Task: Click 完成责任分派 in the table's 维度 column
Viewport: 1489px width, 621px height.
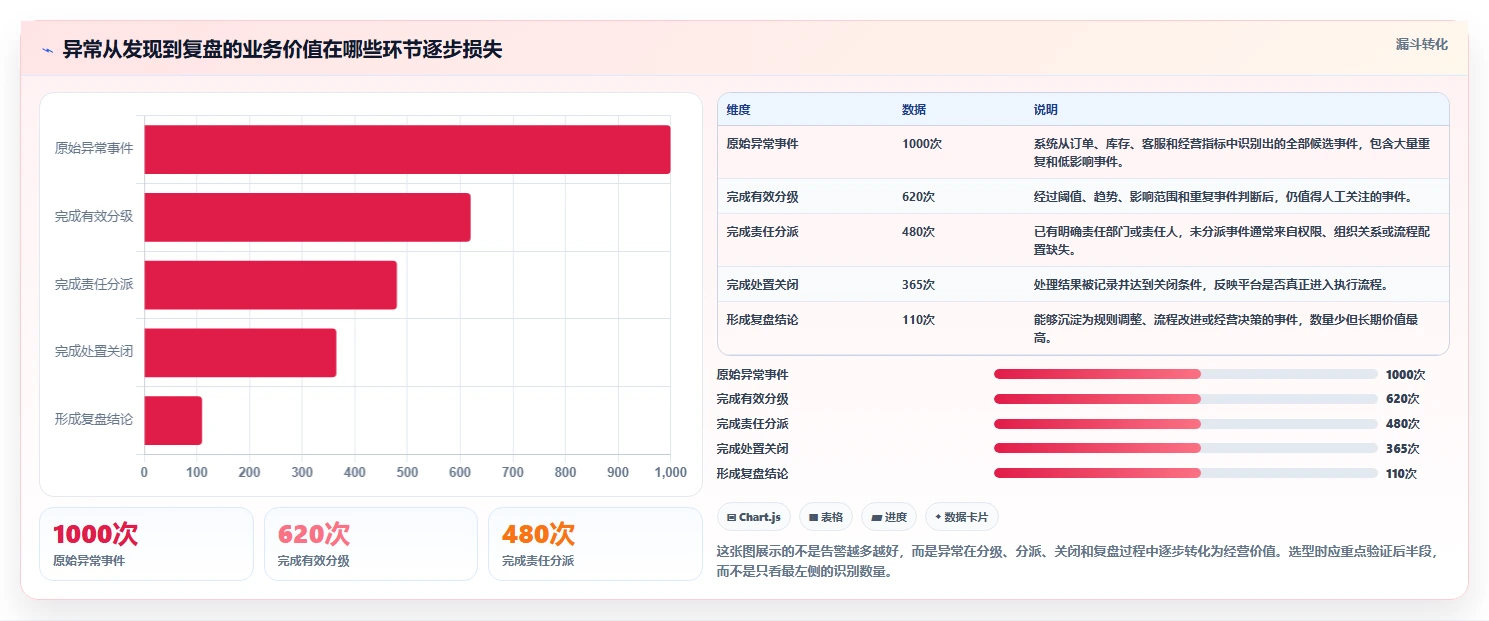Action: tap(762, 232)
